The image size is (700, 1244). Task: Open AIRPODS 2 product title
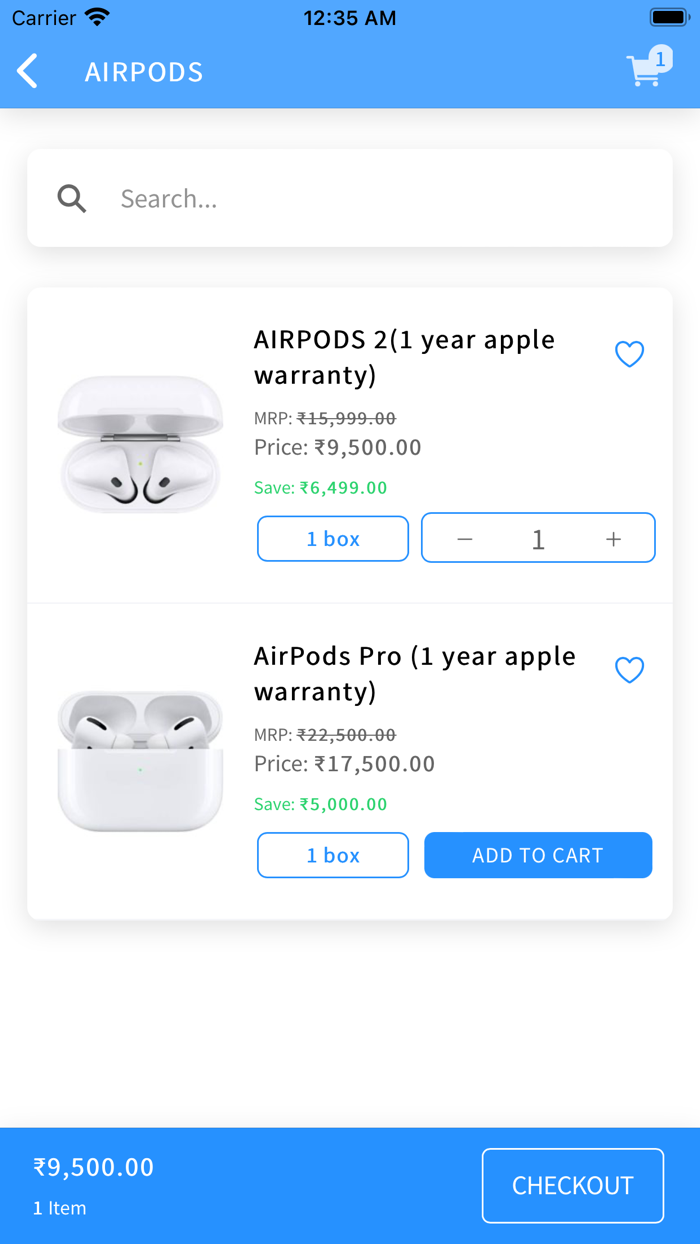pyautogui.click(x=404, y=357)
